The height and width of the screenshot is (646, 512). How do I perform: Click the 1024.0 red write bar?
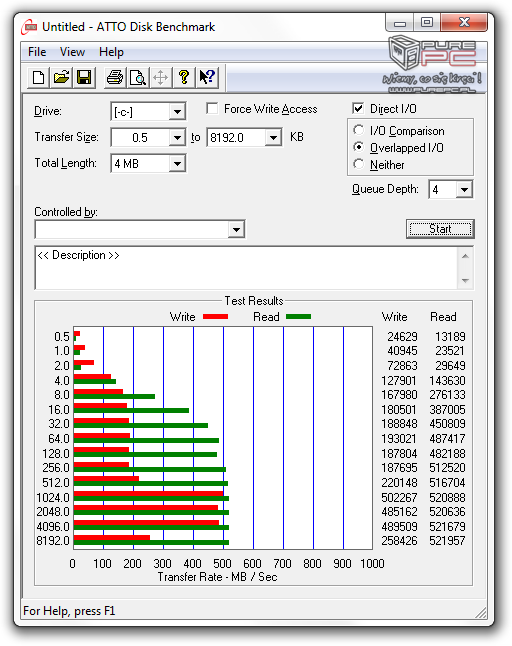(148, 493)
